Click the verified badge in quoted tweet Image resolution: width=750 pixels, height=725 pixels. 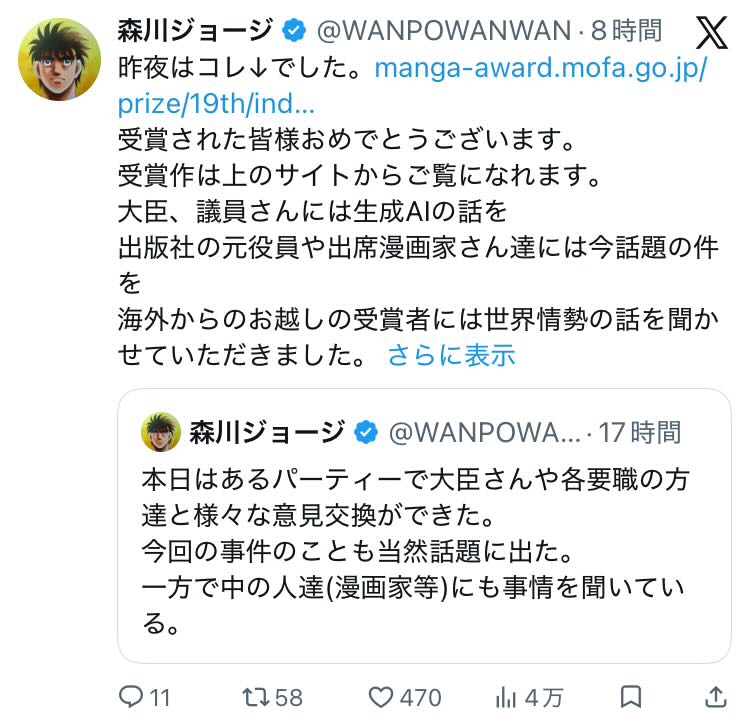click(366, 432)
